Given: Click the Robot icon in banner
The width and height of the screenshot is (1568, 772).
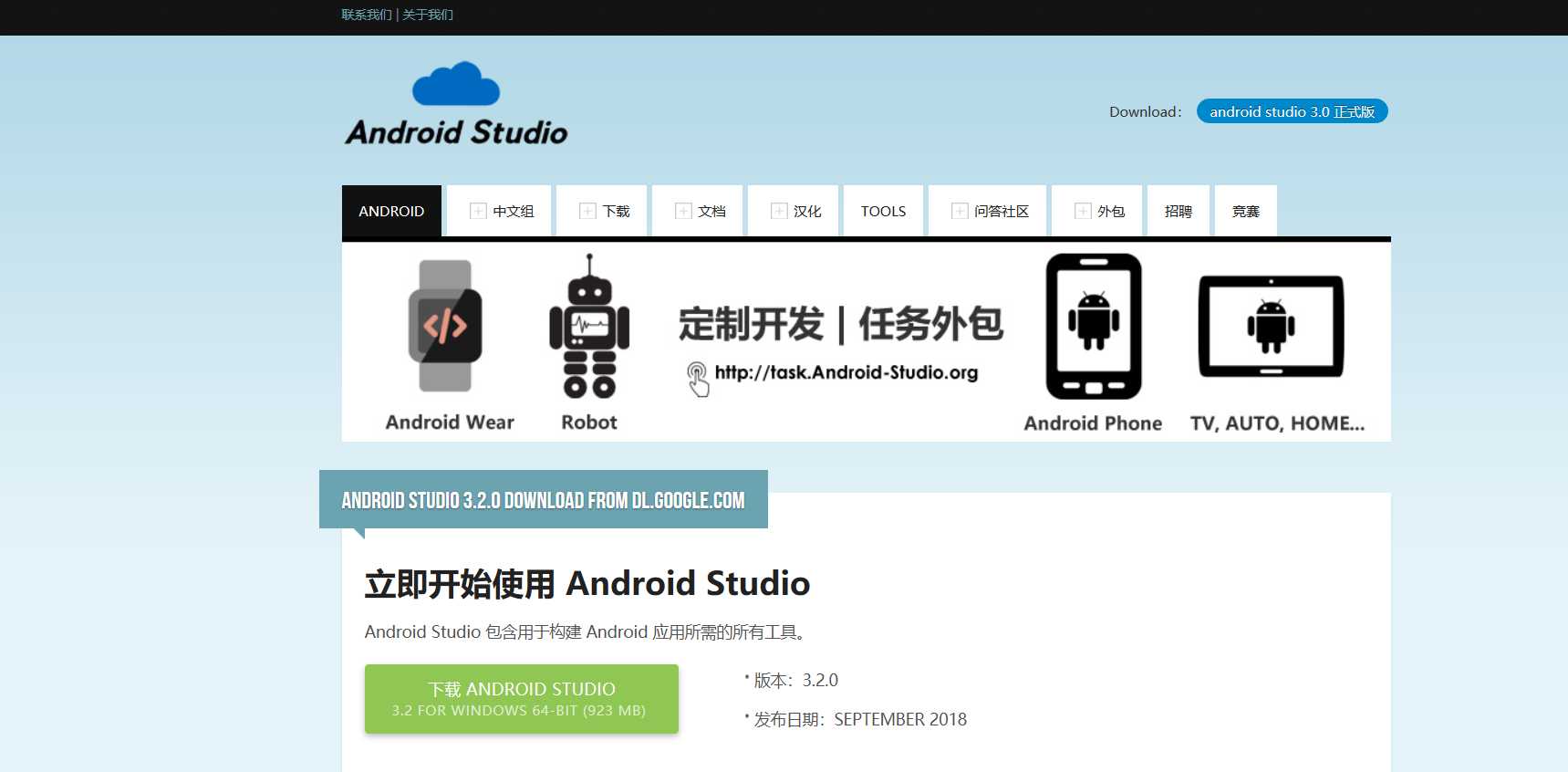Looking at the screenshot, I should click(589, 327).
